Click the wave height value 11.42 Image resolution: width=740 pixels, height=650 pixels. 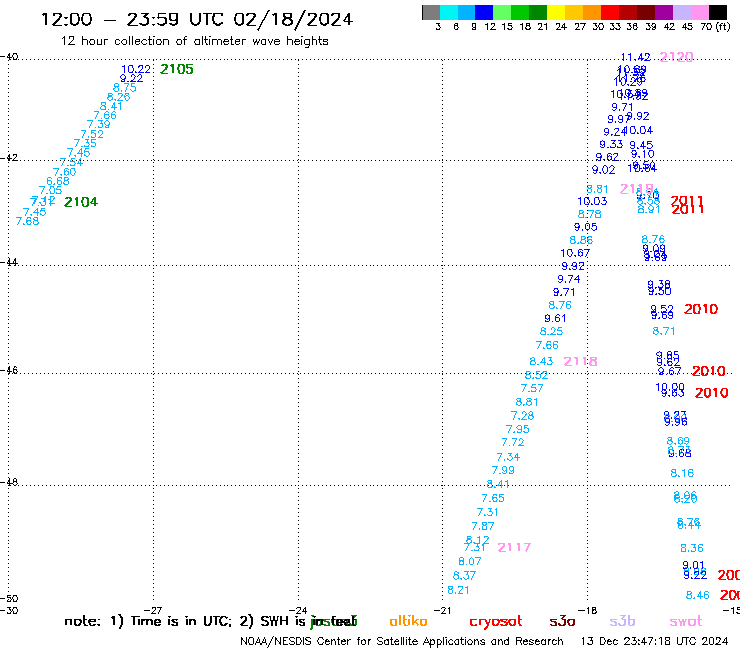(x=635, y=57)
